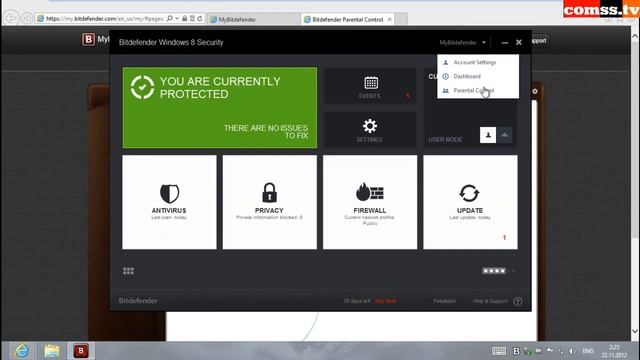Click the Bitdefender B tray icon

click(516, 351)
